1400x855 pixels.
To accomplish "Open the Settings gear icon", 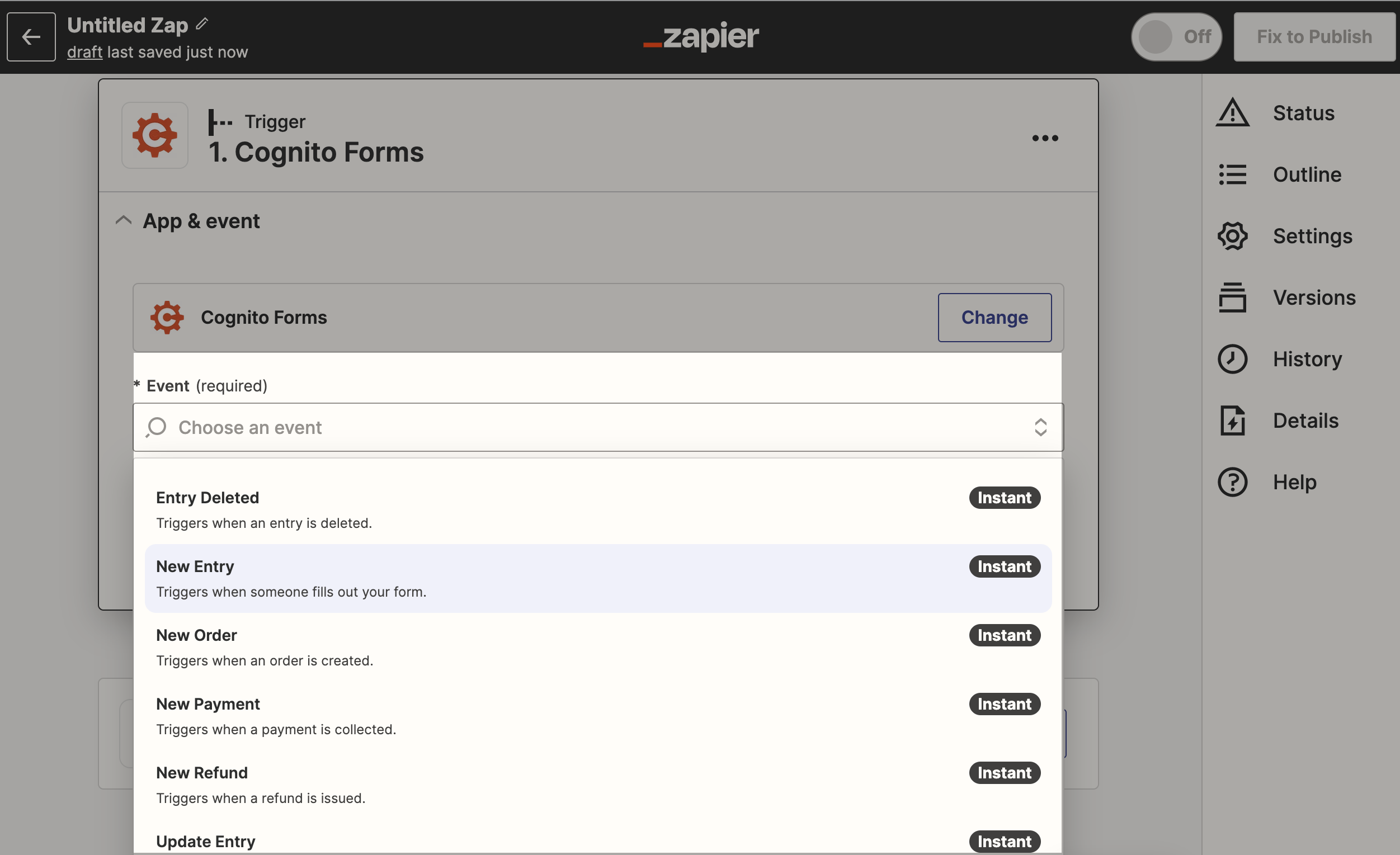I will click(x=1232, y=236).
